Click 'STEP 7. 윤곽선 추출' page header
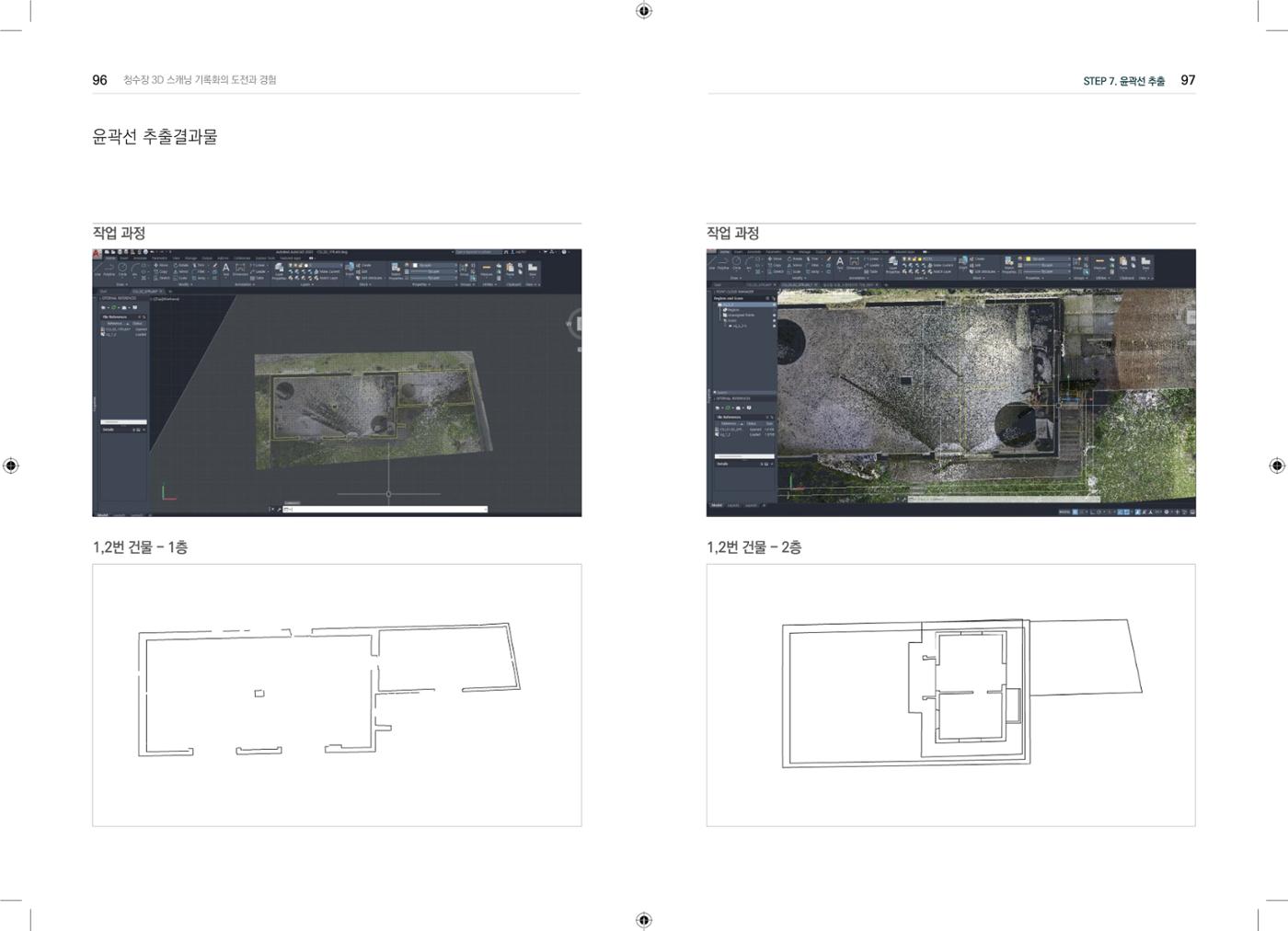Screen dimensions: 1288x931 pos(1123,81)
